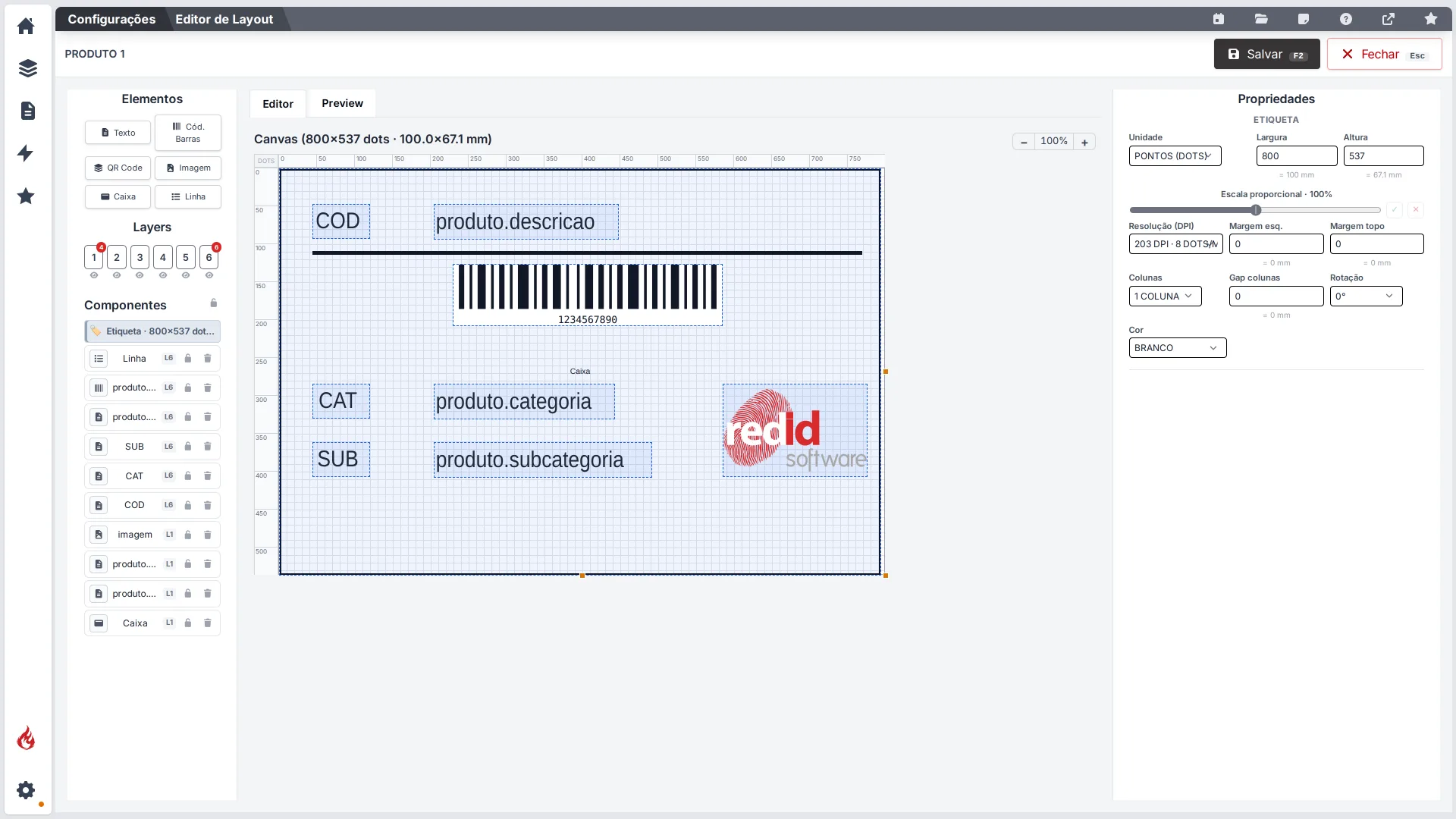
Task: Click the help question mark icon
Action: (1345, 19)
